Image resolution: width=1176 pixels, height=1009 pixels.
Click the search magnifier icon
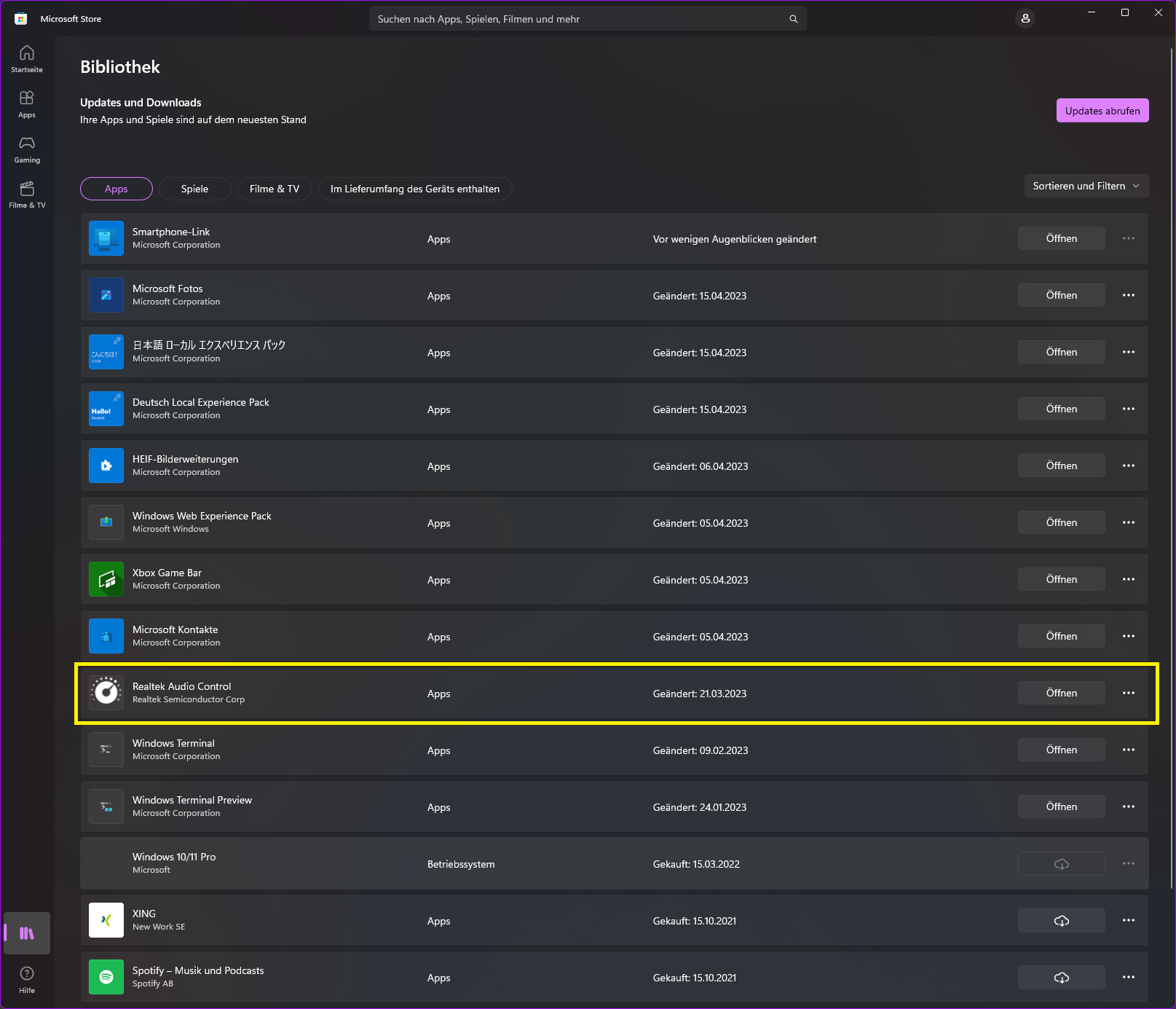[793, 19]
